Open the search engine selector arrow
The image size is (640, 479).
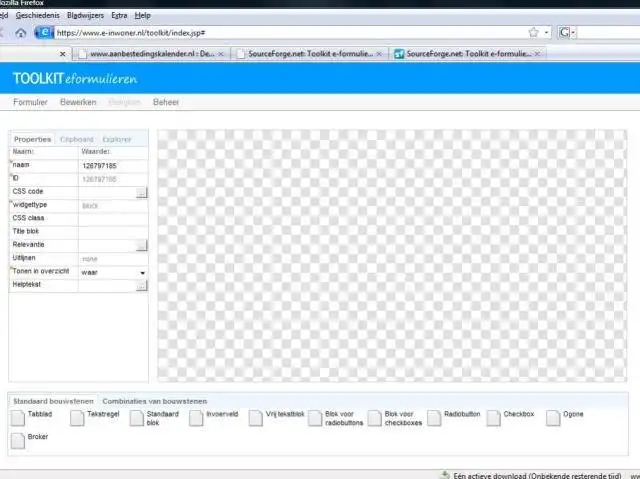573,32
